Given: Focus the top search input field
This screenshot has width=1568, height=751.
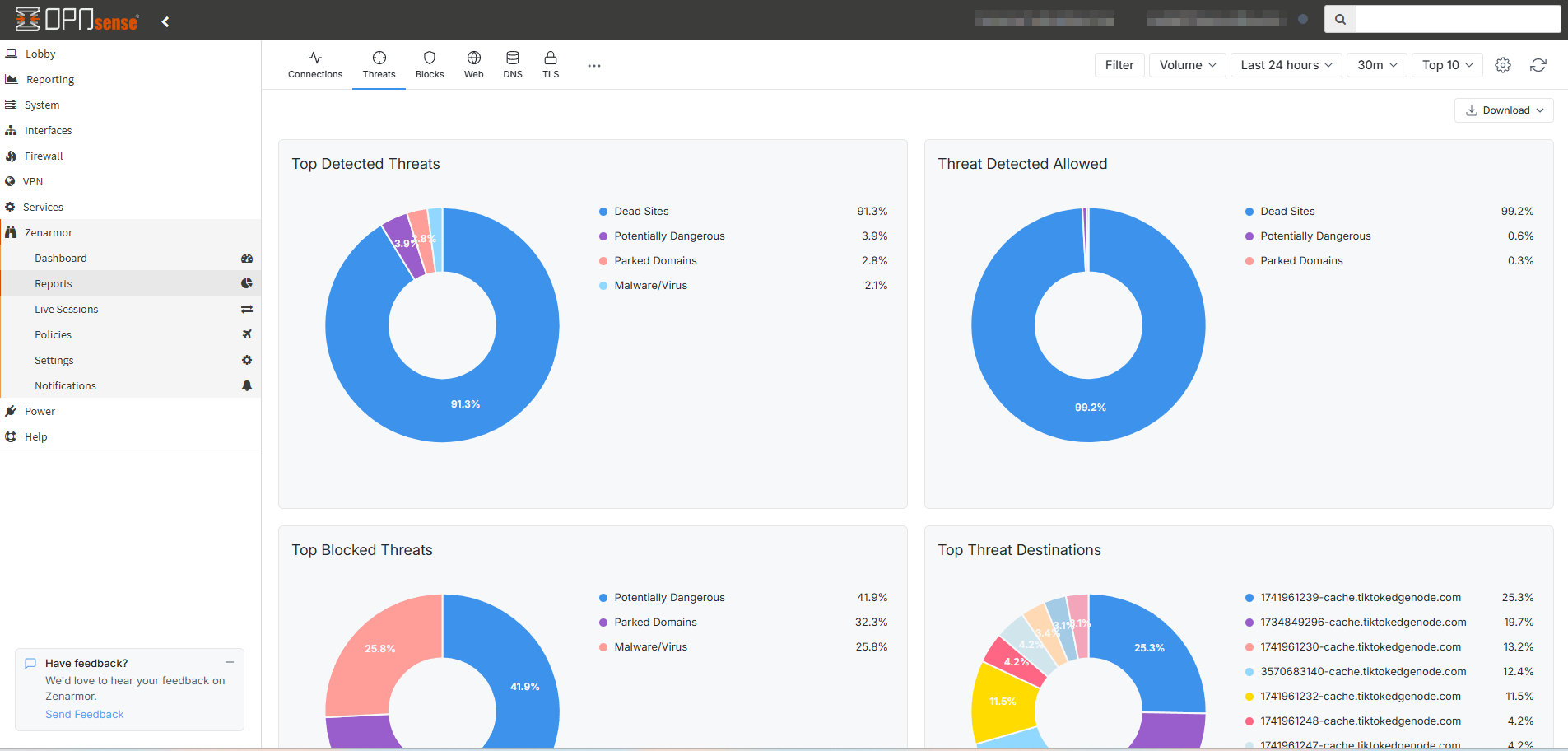Looking at the screenshot, I should (1458, 19).
